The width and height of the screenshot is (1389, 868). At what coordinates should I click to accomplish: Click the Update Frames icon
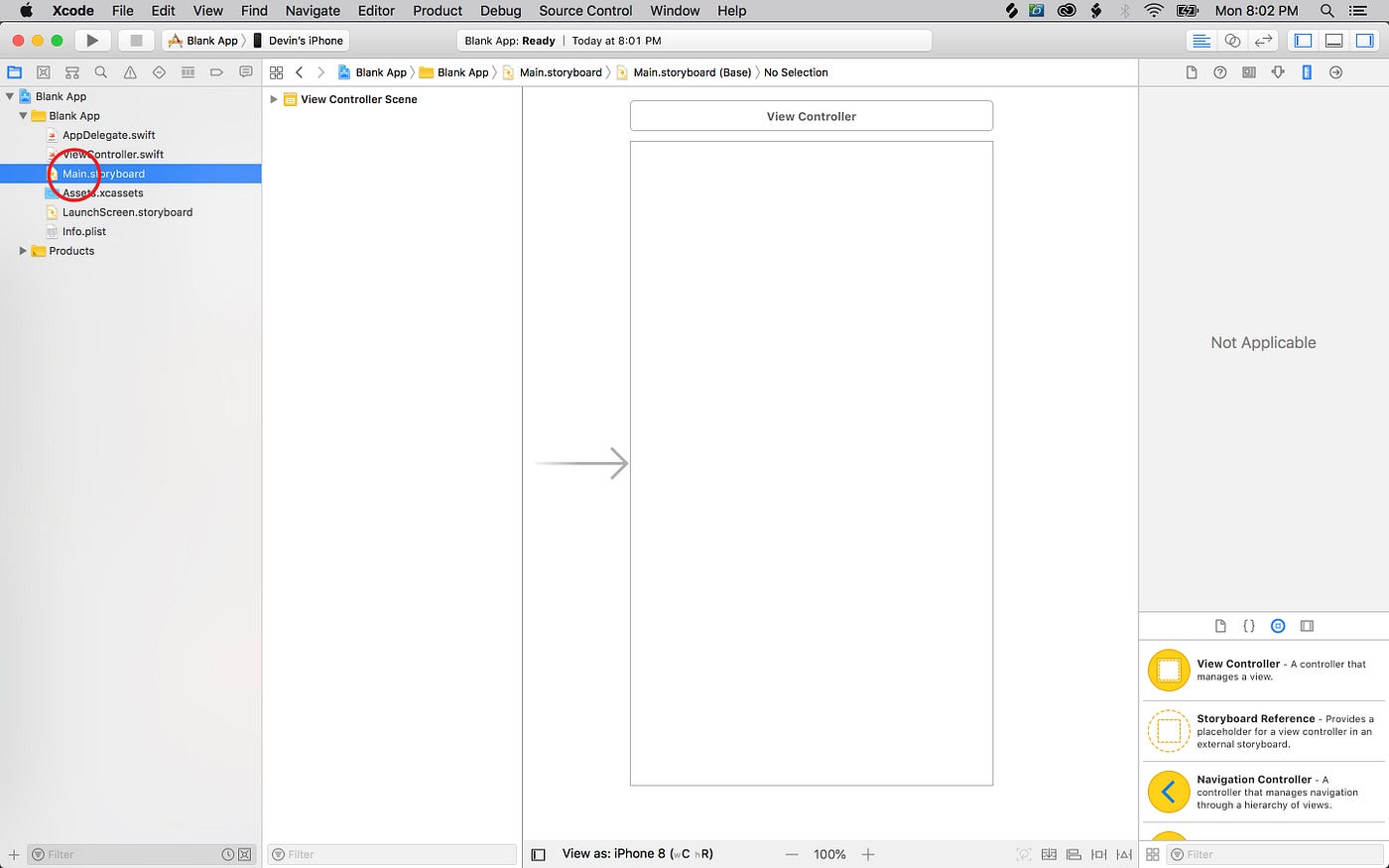[x=1024, y=854]
